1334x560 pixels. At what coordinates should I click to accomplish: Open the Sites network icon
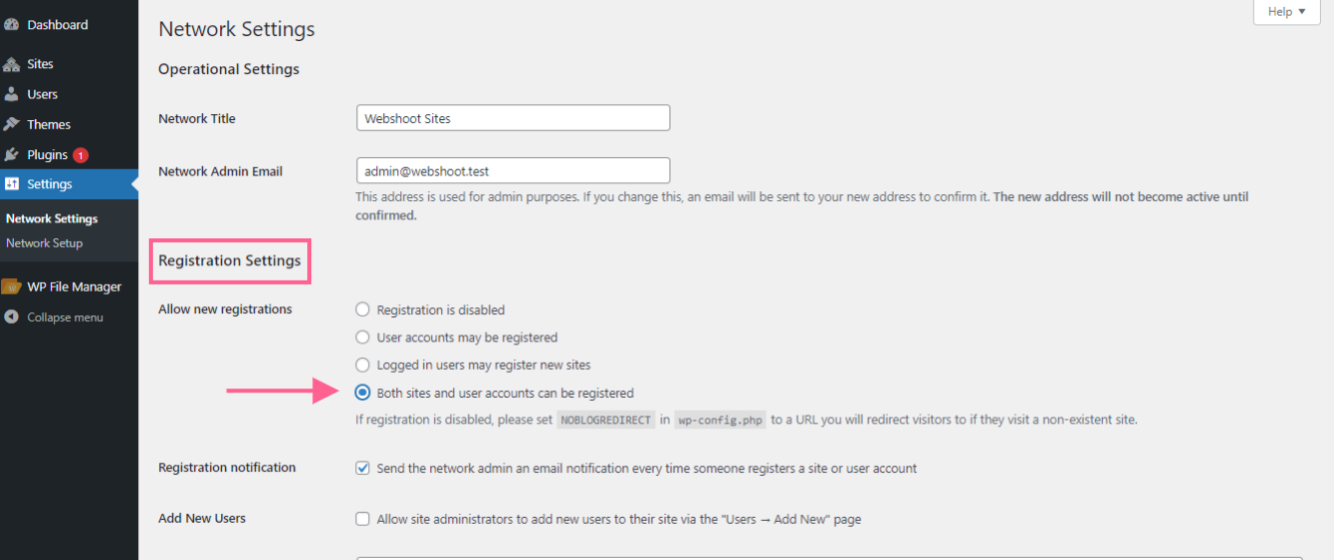pyautogui.click(x=12, y=64)
